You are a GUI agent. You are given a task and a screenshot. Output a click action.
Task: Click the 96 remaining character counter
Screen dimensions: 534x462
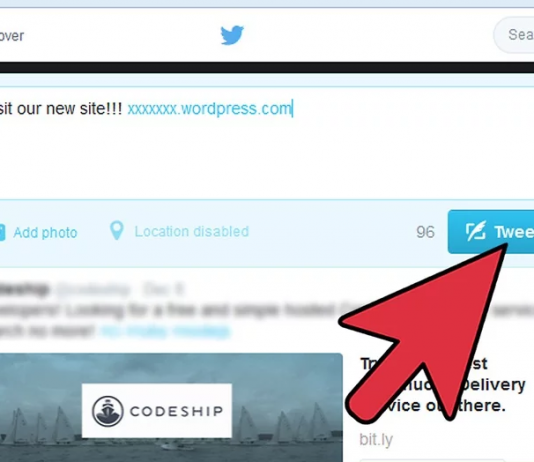pyautogui.click(x=425, y=232)
